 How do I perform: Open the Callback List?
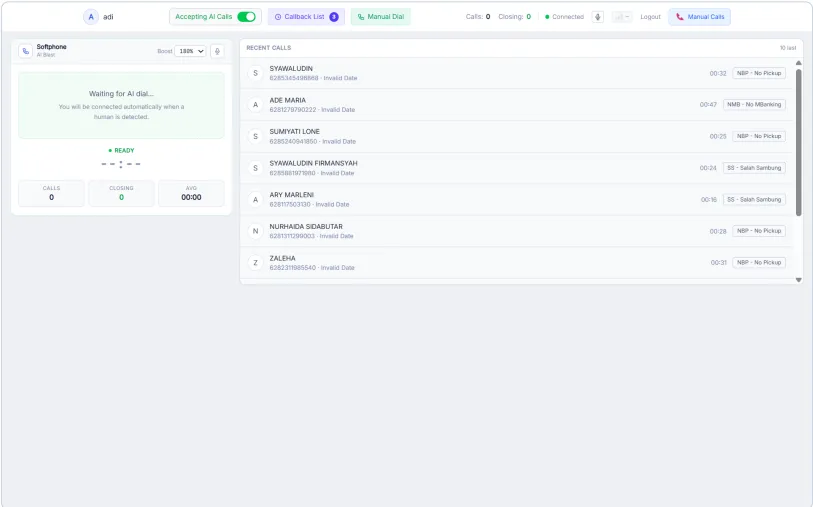(x=306, y=17)
